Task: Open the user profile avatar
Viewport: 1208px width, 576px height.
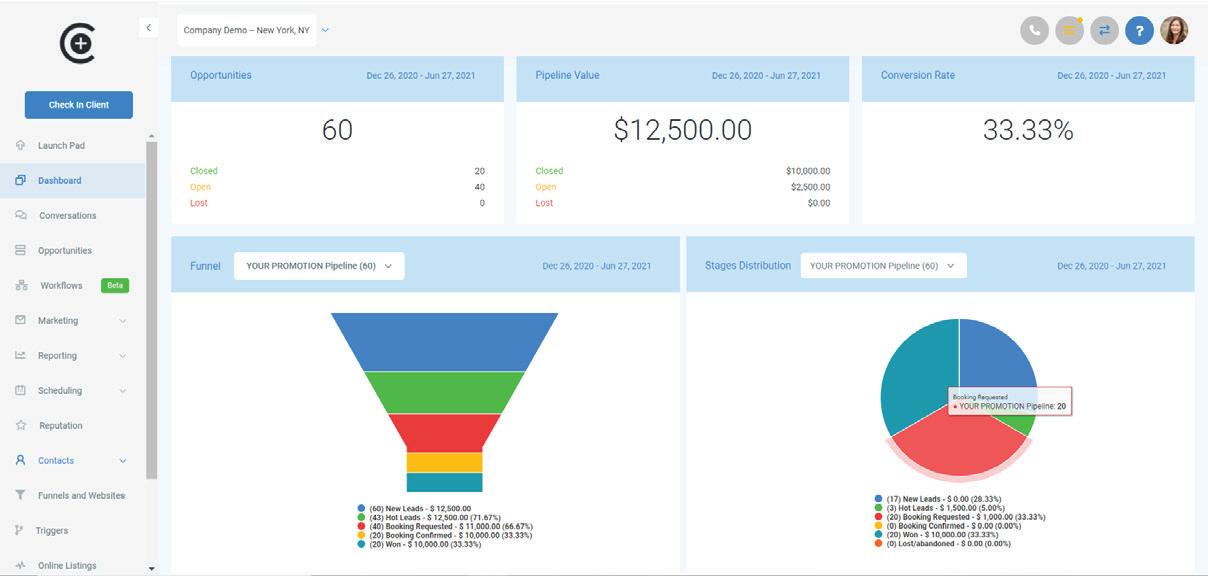Action: click(x=1174, y=30)
